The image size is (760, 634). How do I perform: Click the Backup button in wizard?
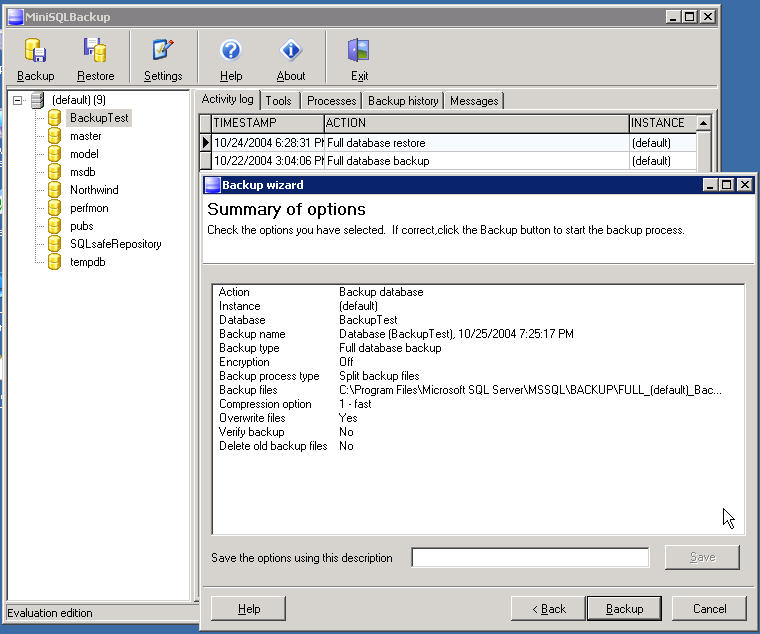tap(624, 608)
